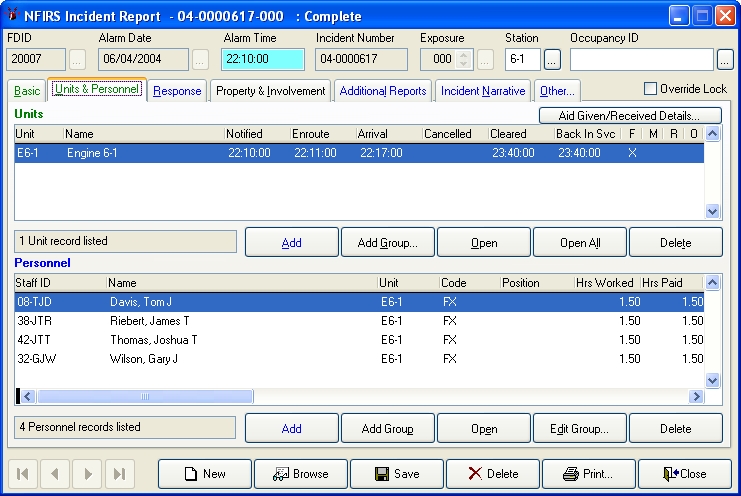Open the Property & Involvement tab
The height and width of the screenshot is (496, 741).
coord(270,91)
